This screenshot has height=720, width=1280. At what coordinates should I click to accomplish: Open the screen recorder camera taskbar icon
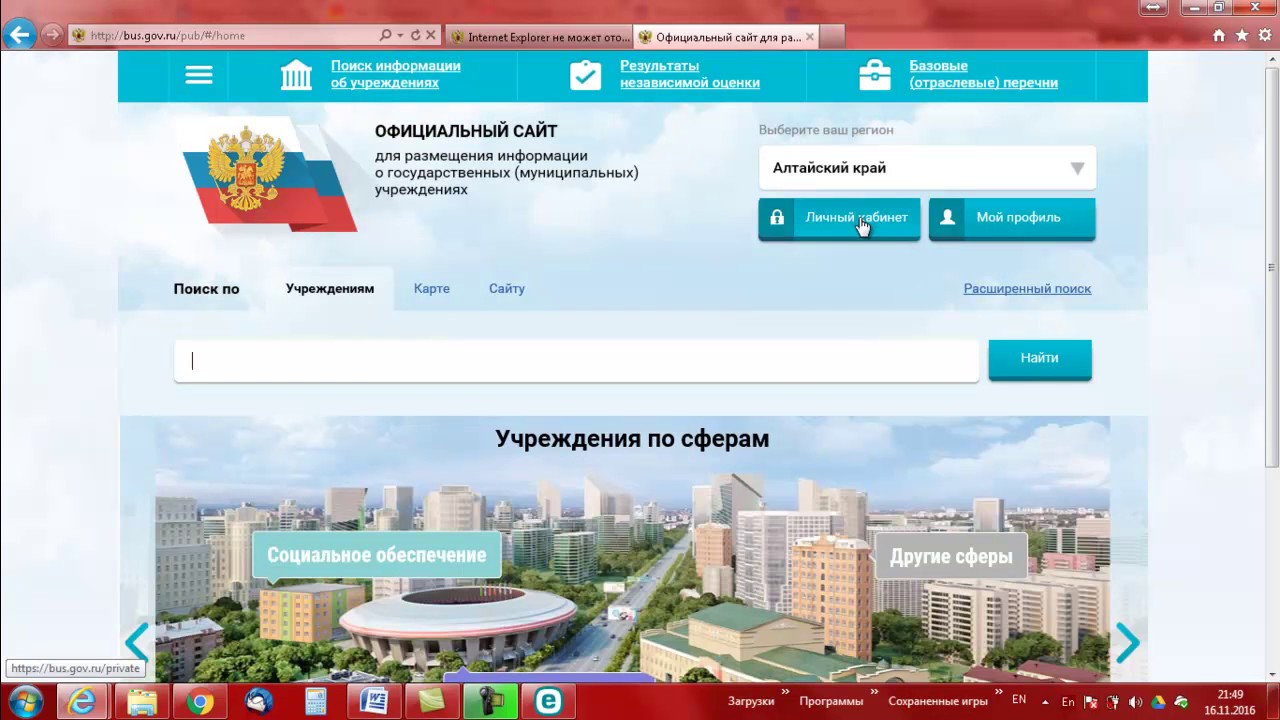(490, 702)
